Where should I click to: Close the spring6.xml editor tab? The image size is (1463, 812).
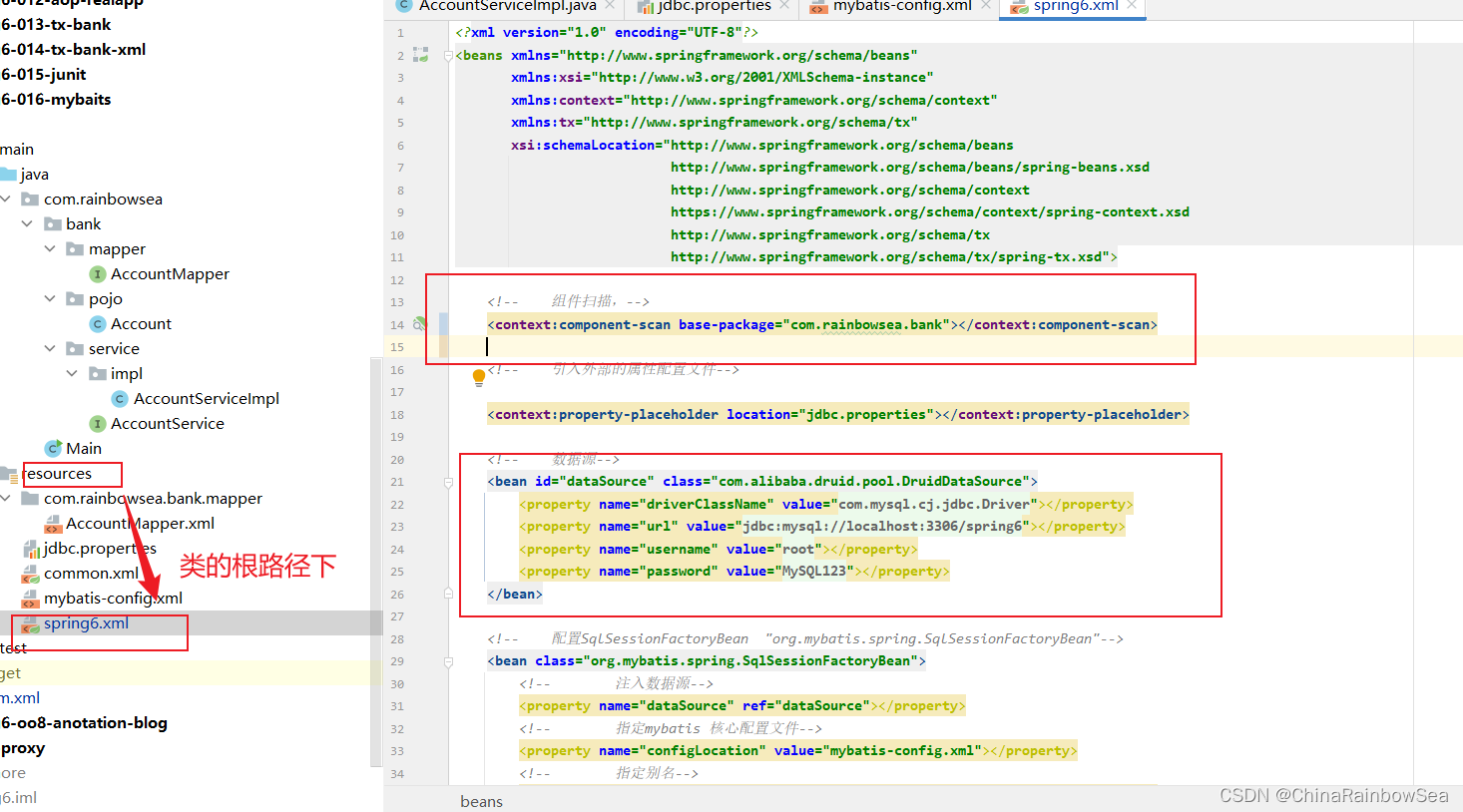coord(1132,6)
